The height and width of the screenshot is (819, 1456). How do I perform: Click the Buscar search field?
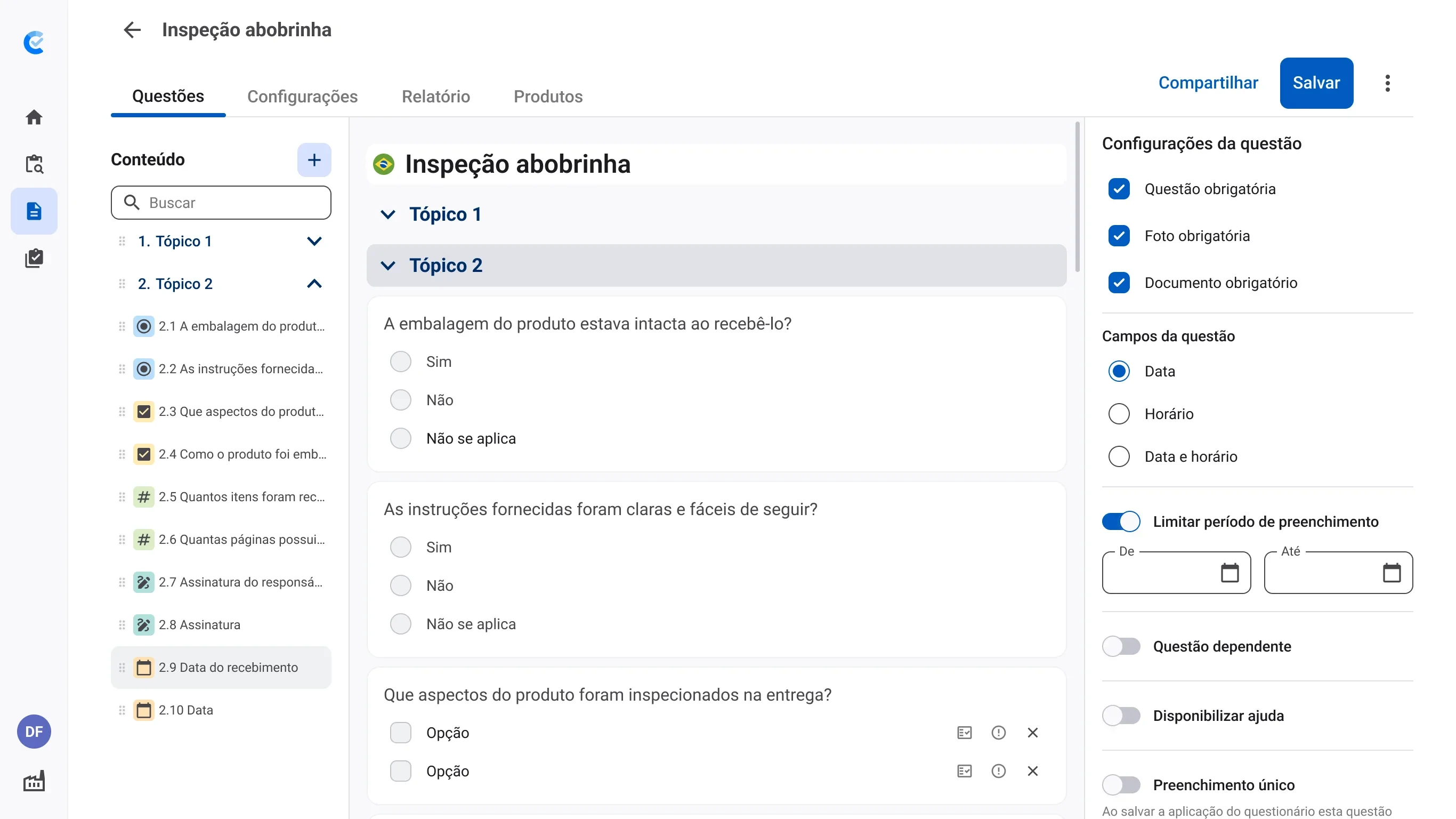tap(221, 203)
